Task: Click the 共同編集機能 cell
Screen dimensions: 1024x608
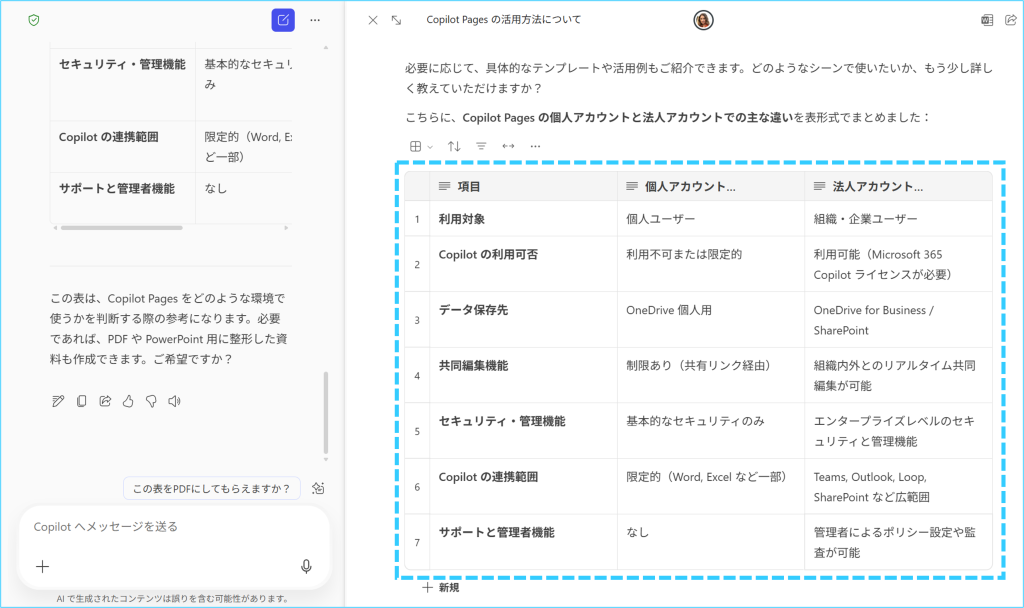Action: (x=524, y=376)
